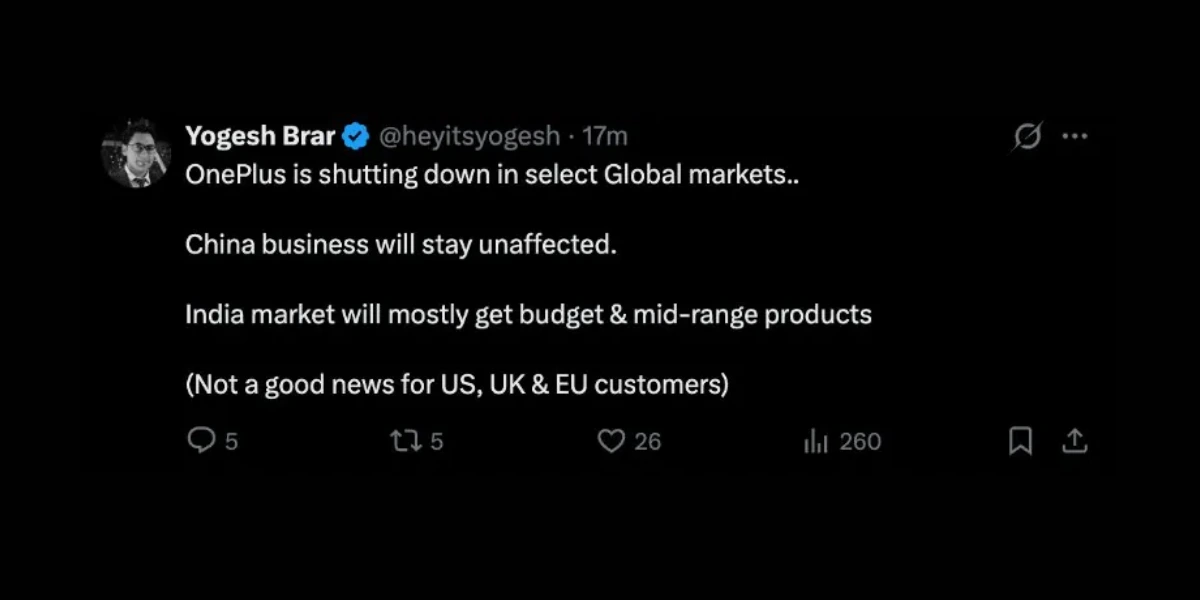Toggle the like on this tweet

point(611,440)
